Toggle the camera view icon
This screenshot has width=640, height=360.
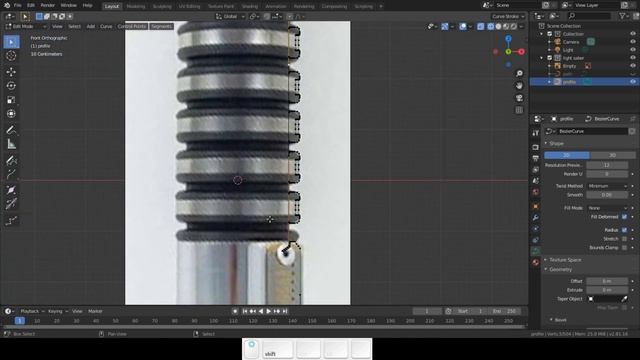[x=519, y=98]
